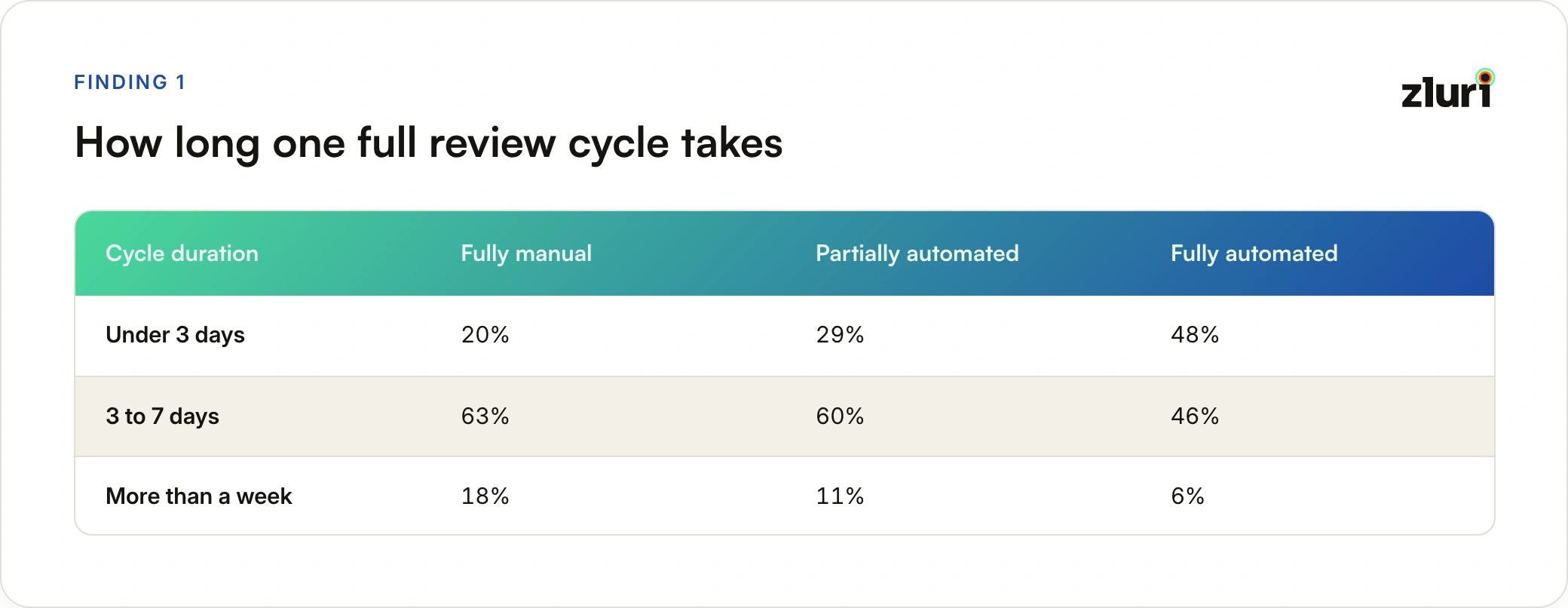1568x608 pixels.
Task: Click the 29% cell under Partially automated
Action: (840, 335)
